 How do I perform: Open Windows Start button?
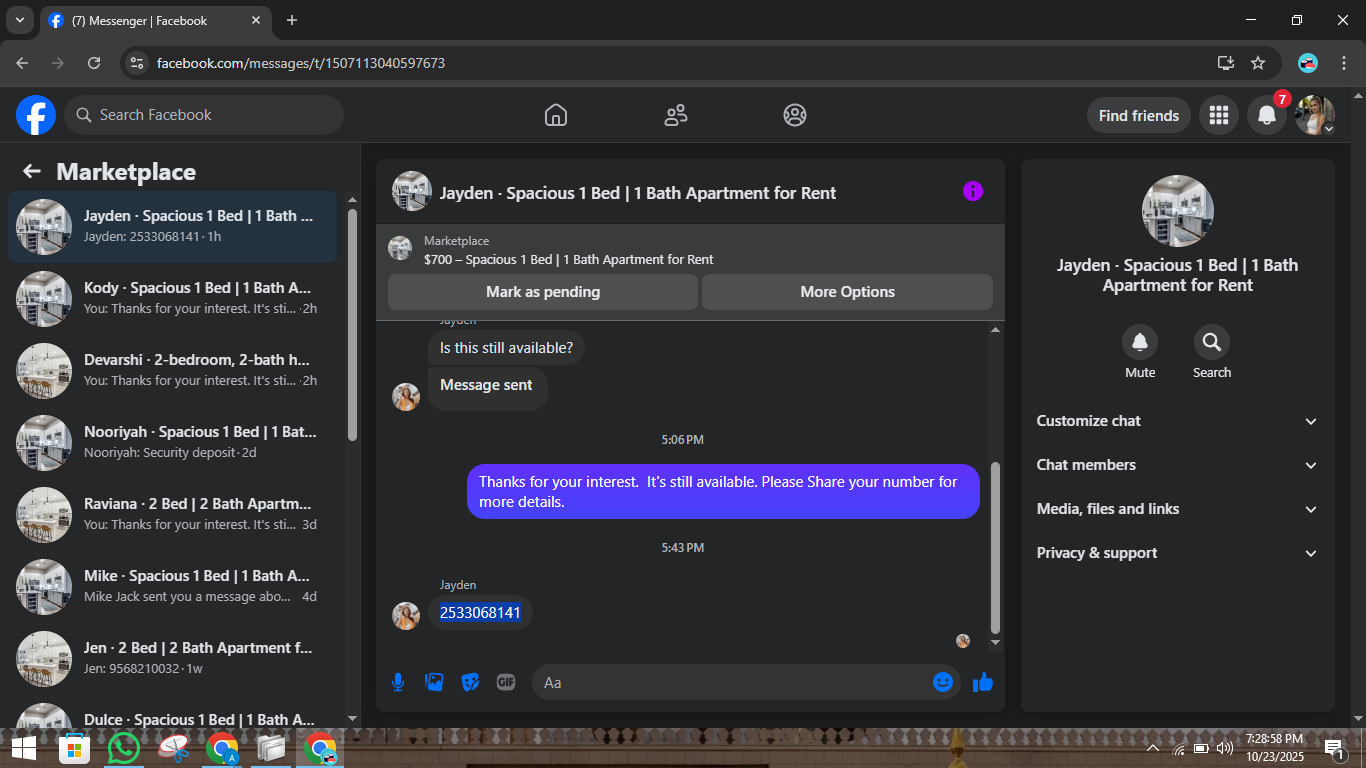(x=24, y=748)
